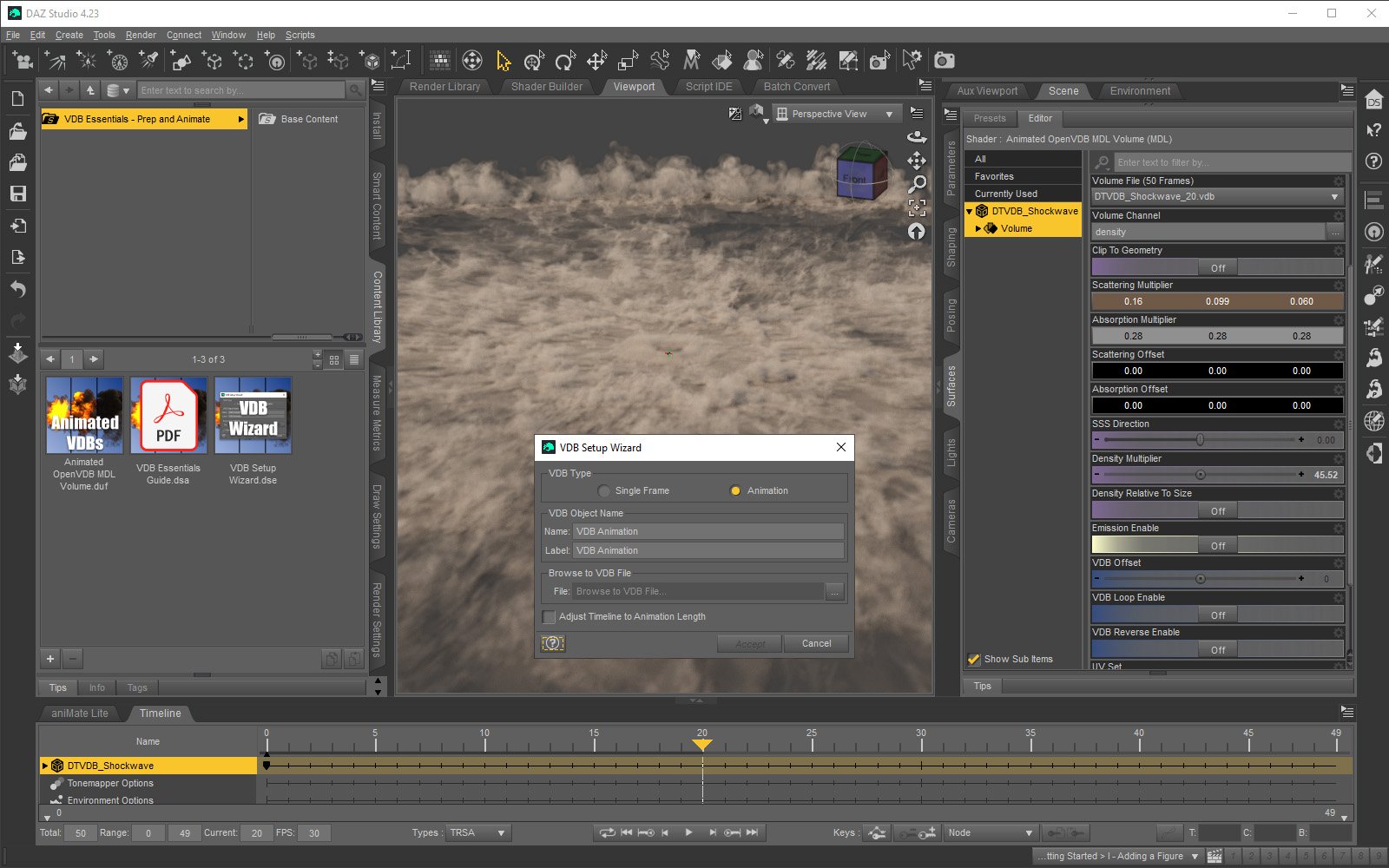Uncheck Show Sub Items in the Scene pane
The height and width of the screenshot is (868, 1389).
973,659
